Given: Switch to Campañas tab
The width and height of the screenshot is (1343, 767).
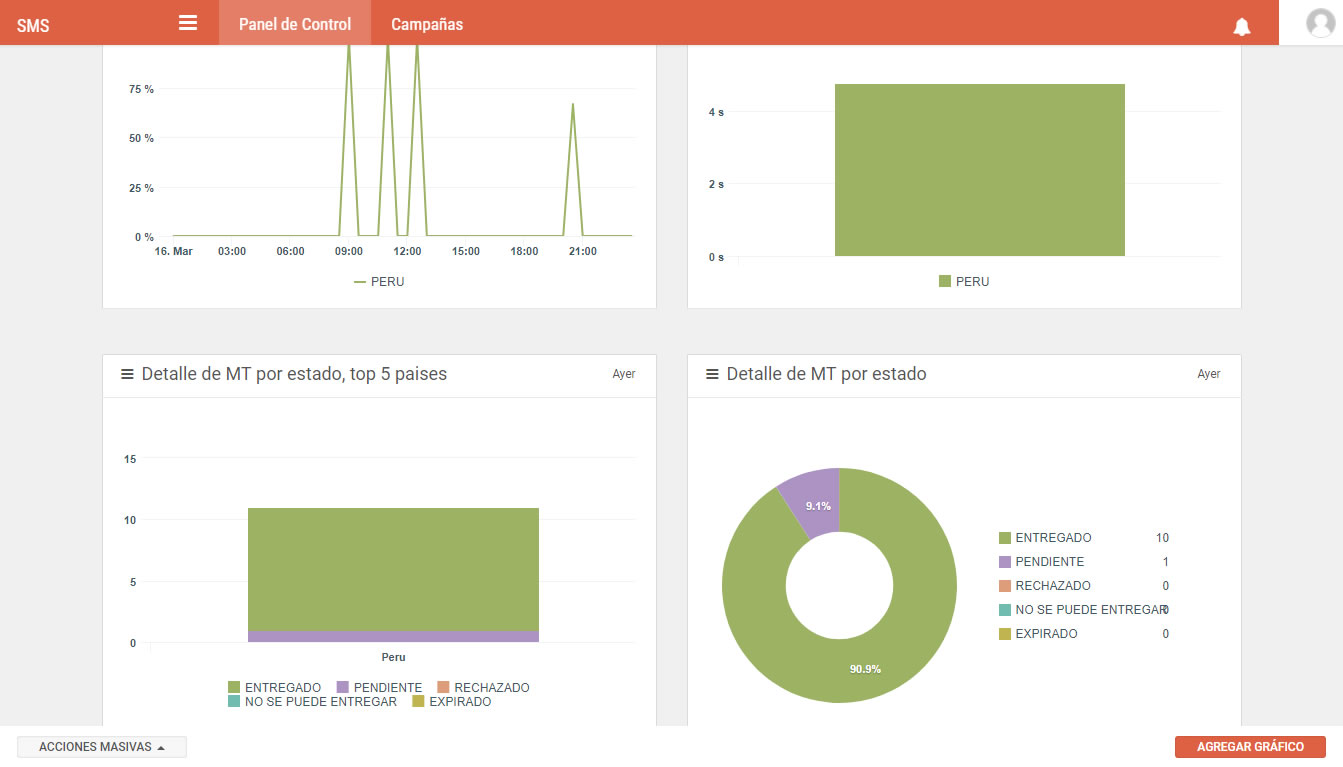Looking at the screenshot, I should point(427,23).
